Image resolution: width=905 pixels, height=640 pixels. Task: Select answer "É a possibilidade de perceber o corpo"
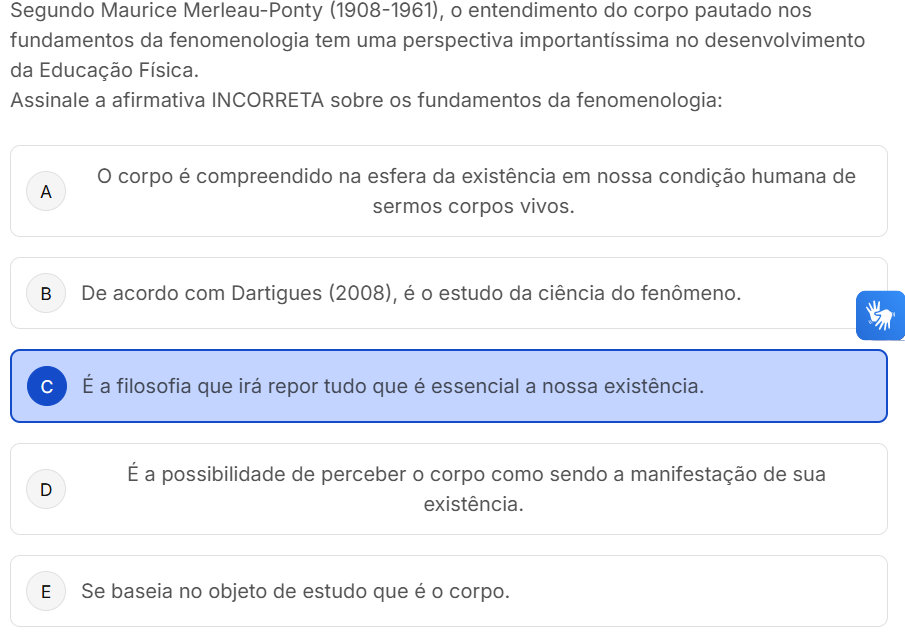click(476, 474)
